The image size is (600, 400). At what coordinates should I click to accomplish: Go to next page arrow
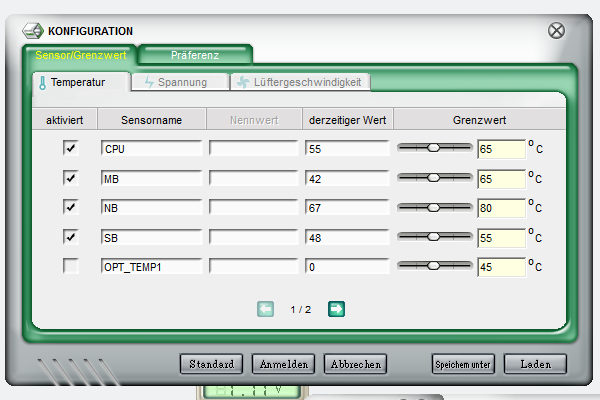tap(336, 309)
